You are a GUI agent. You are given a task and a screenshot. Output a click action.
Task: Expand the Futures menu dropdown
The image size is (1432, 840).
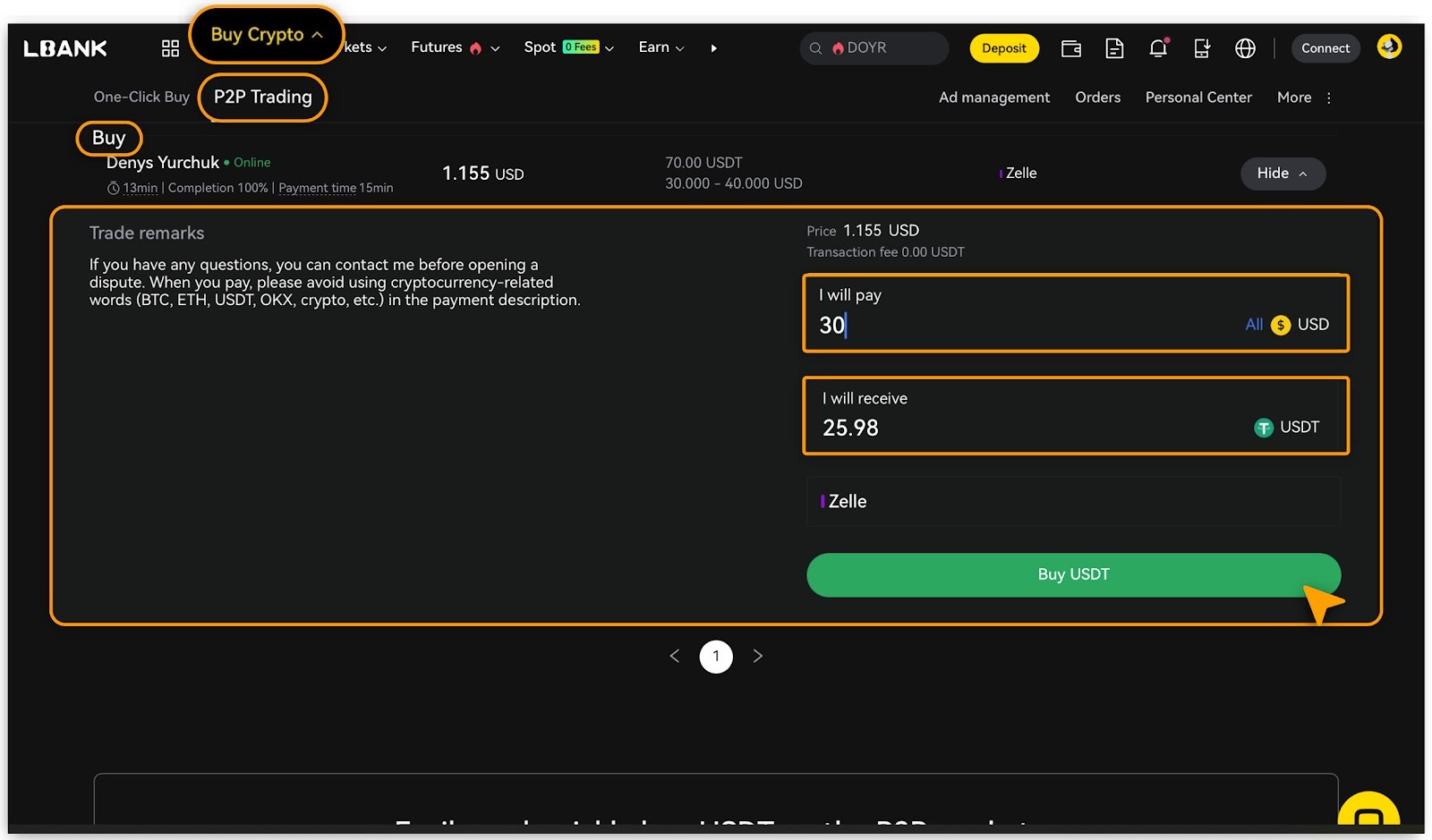455,48
